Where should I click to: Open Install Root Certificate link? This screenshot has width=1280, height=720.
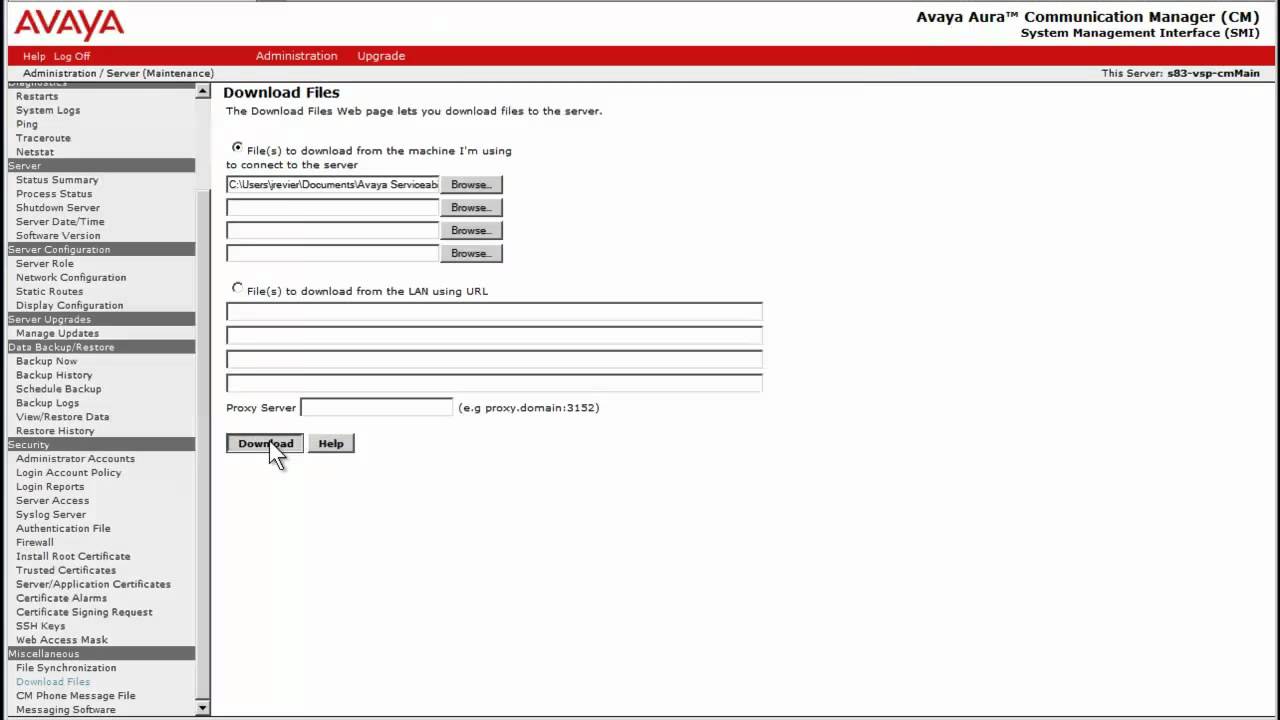(x=73, y=558)
